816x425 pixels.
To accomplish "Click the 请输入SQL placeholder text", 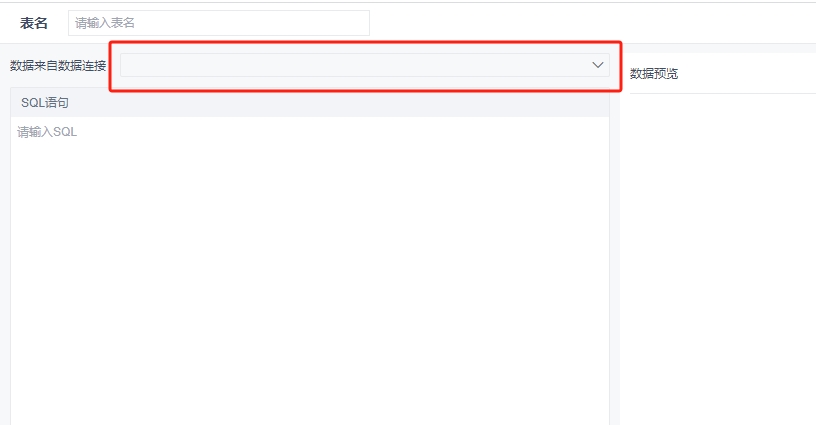I will 47,132.
